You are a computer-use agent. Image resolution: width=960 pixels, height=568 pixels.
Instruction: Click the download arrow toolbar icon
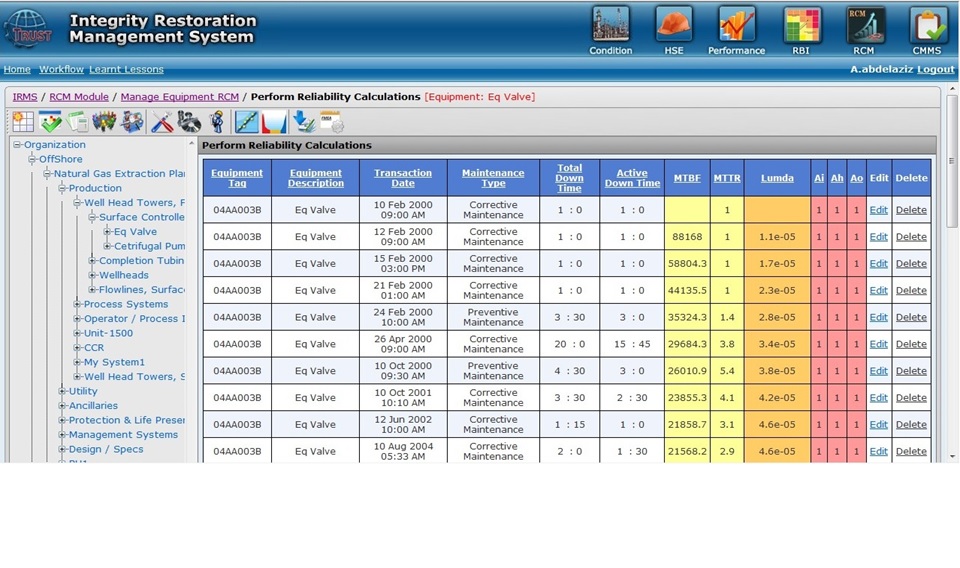pos(304,122)
